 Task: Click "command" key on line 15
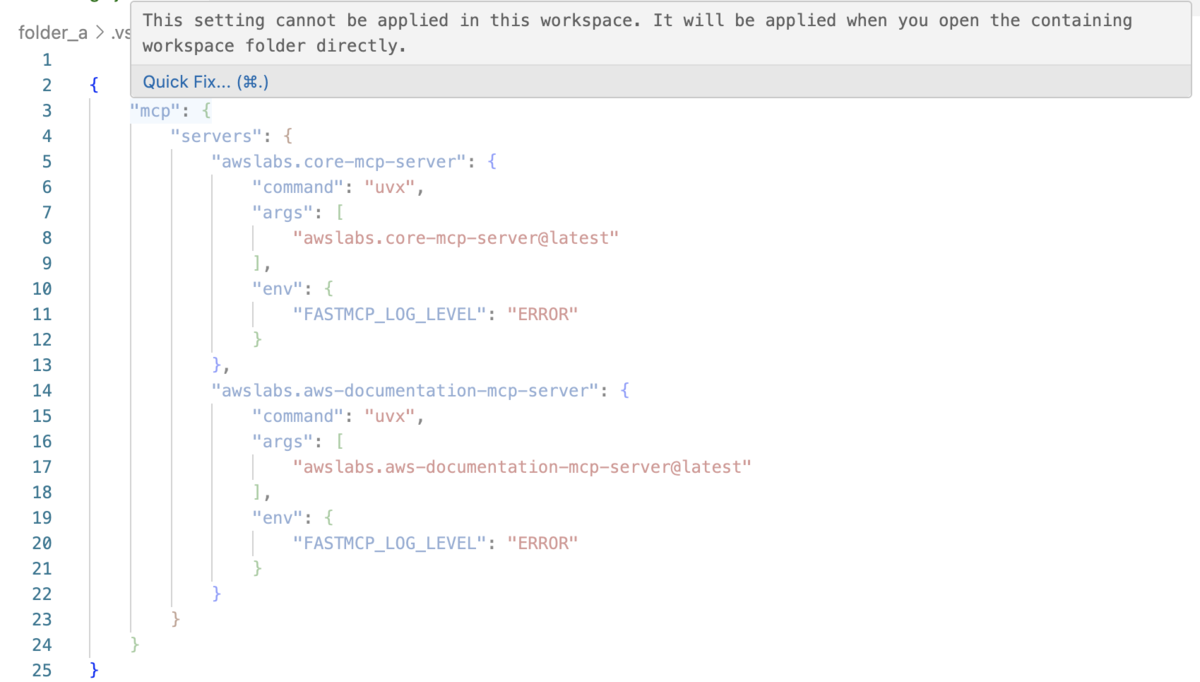(x=297, y=416)
